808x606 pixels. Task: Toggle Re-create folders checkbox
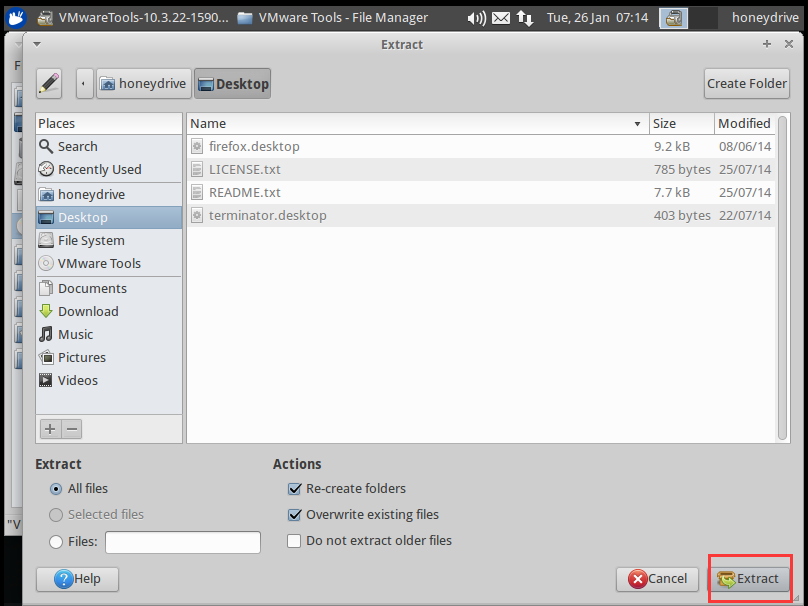click(x=294, y=489)
